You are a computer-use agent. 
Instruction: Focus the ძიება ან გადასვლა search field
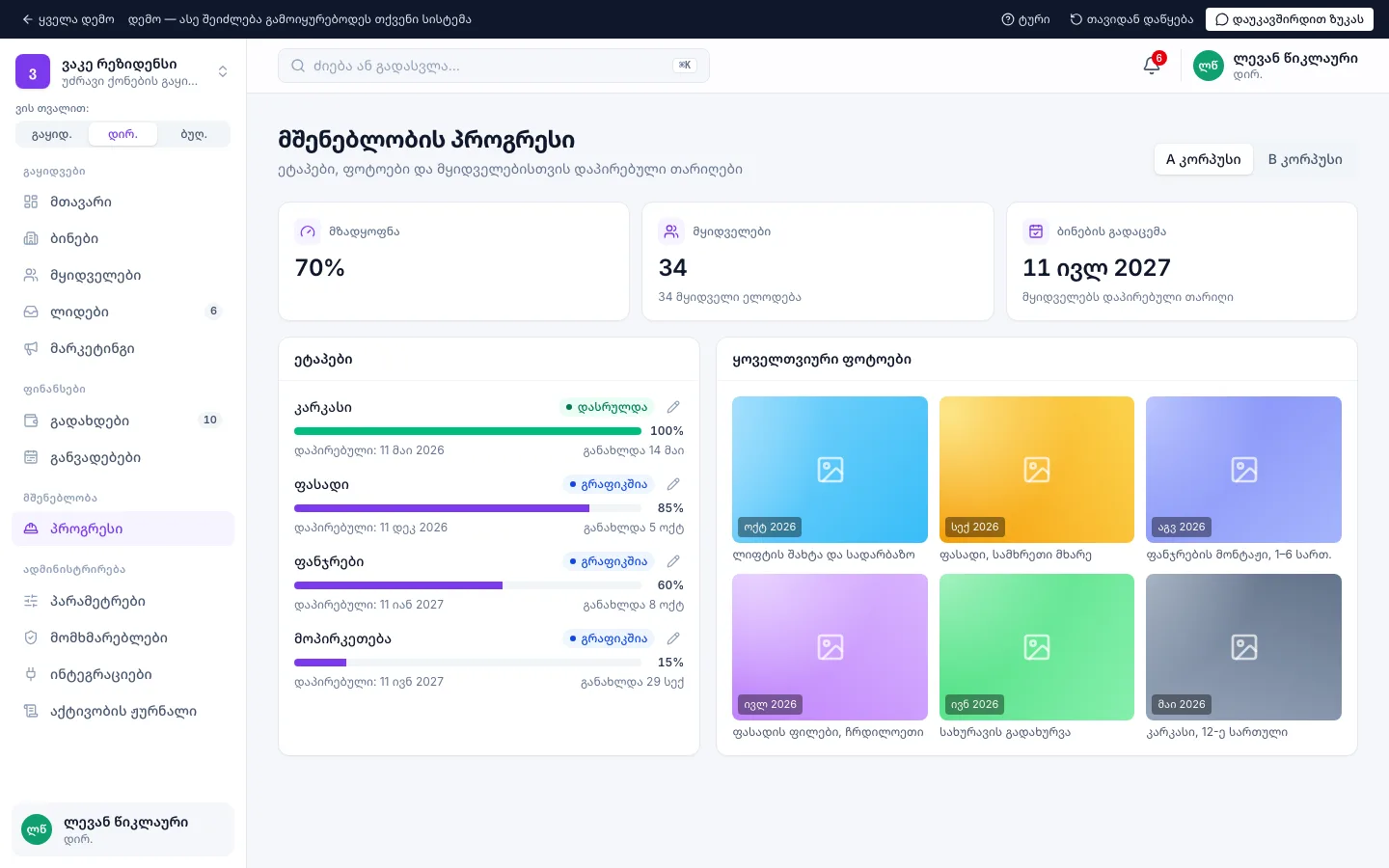pos(494,66)
